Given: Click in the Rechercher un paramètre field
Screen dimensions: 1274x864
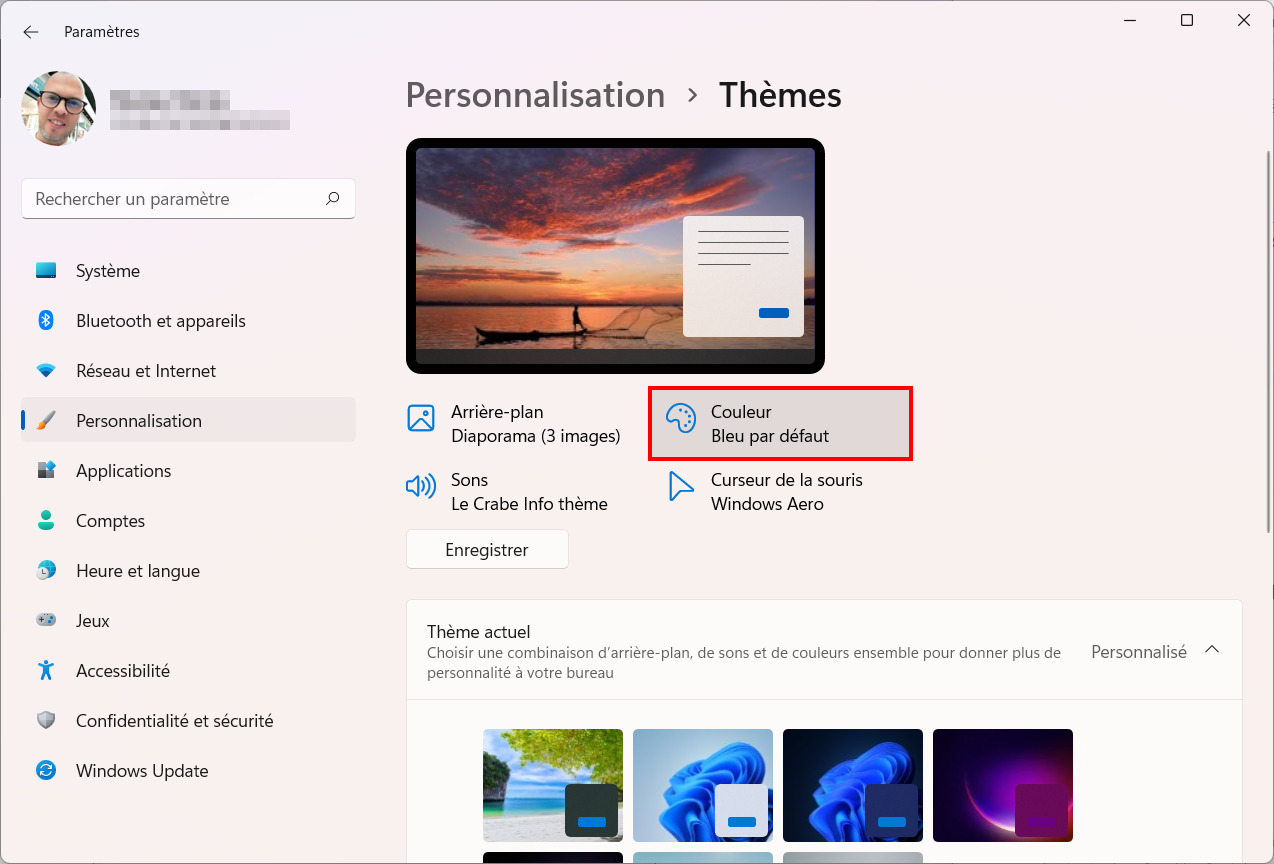Looking at the screenshot, I should [188, 199].
